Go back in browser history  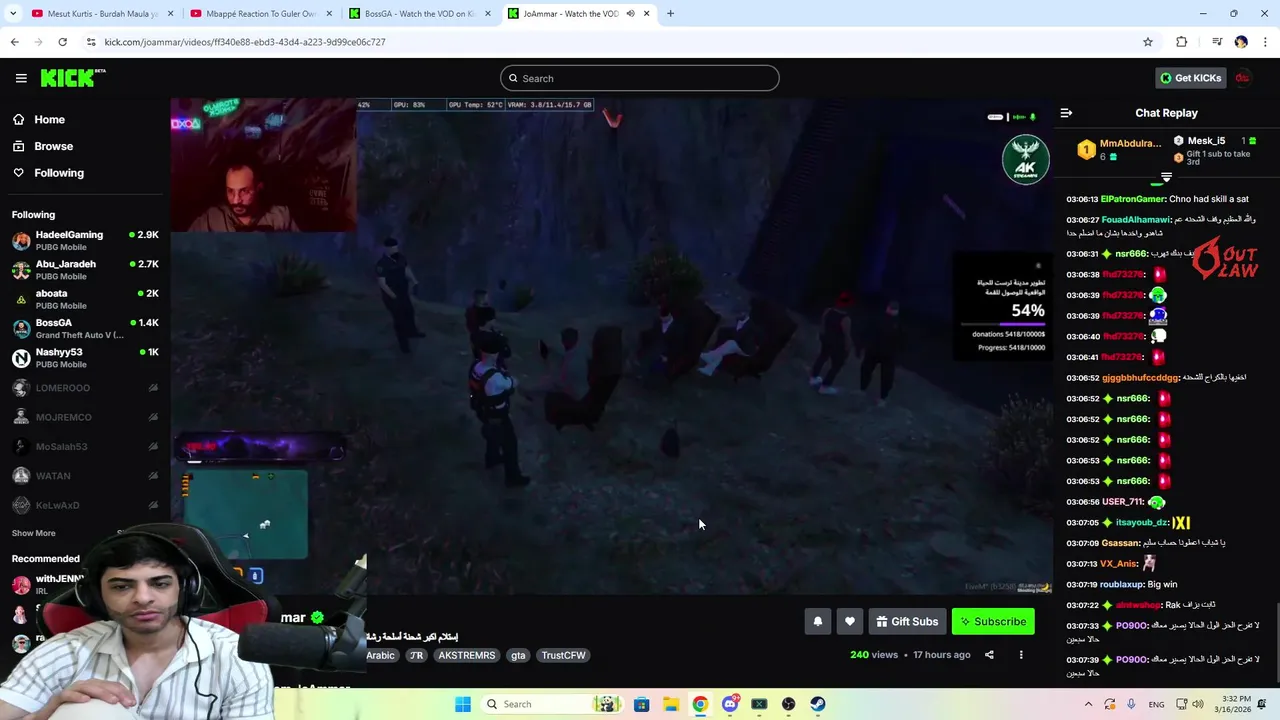pyautogui.click(x=14, y=42)
